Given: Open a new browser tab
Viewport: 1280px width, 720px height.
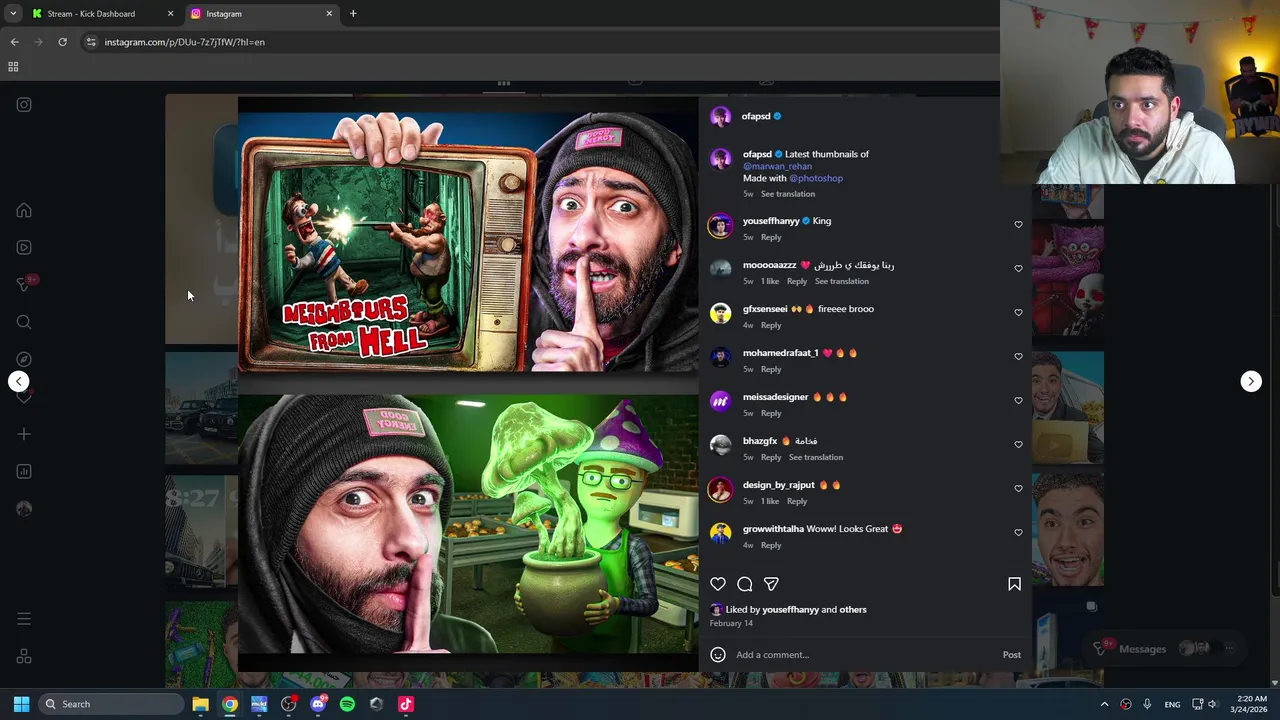Looking at the screenshot, I should (353, 14).
